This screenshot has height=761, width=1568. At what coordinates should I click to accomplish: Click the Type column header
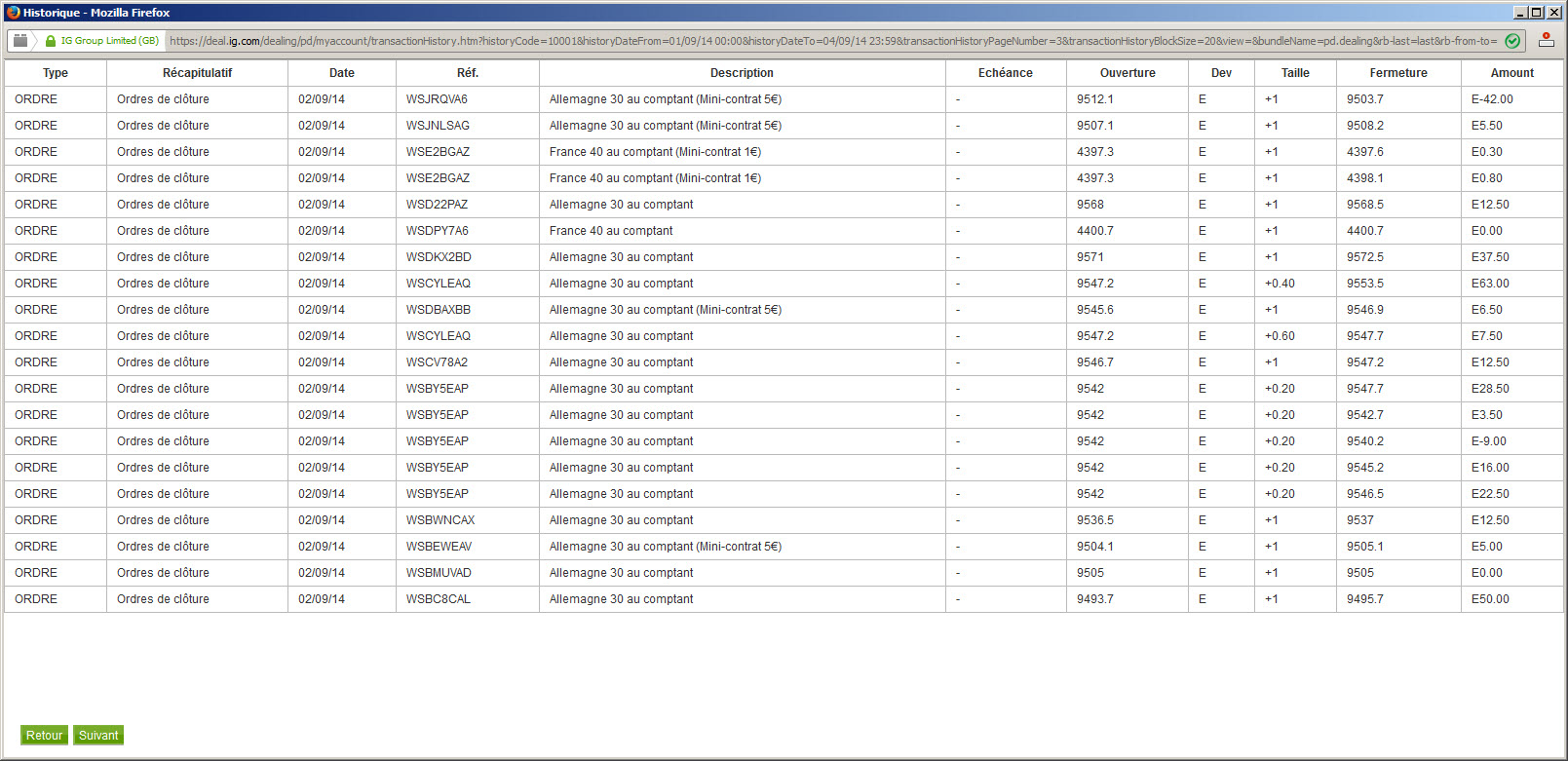tap(56, 73)
